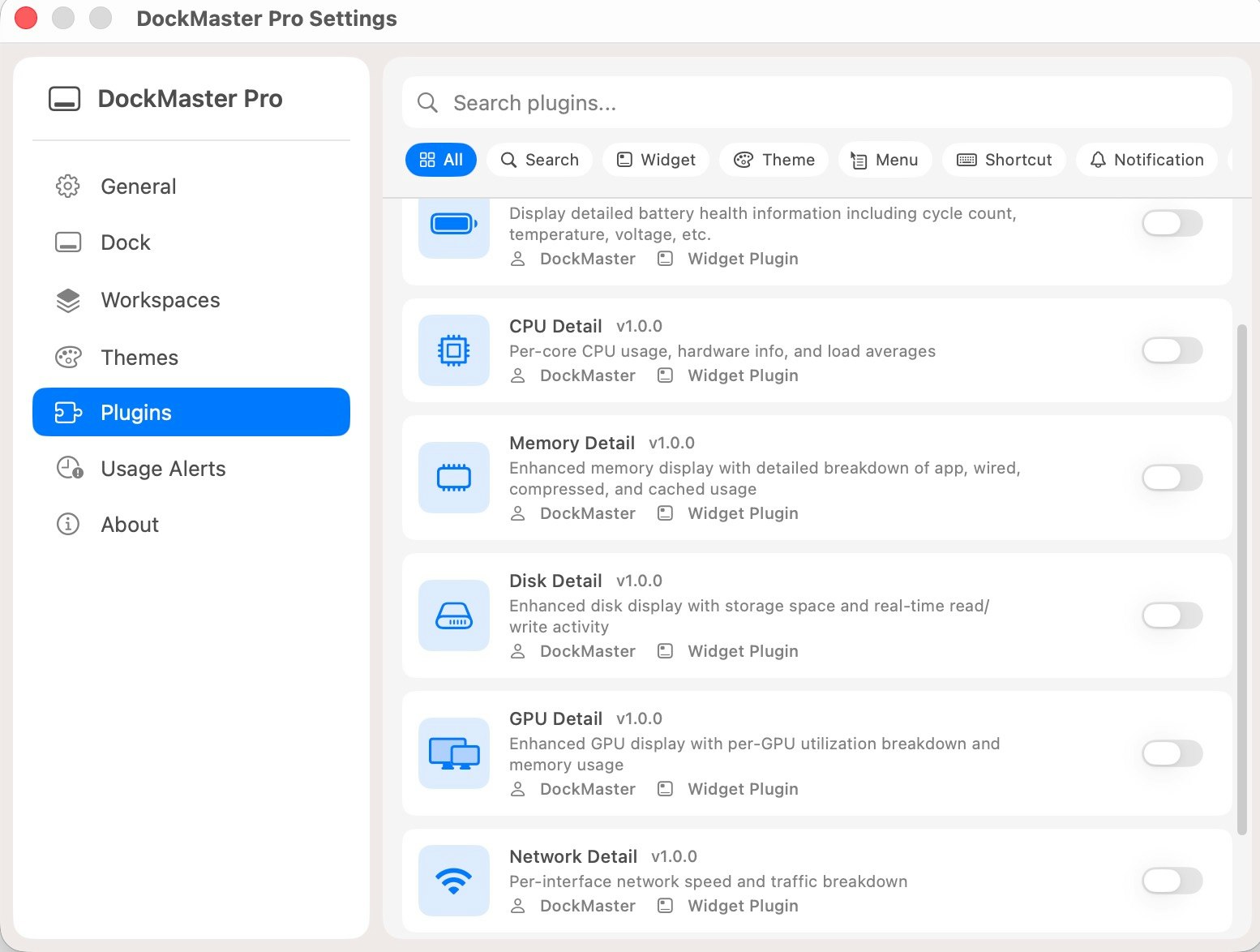Enable the Memory Detail plugin switch
Viewport: 1260px width, 952px height.
tap(1172, 478)
